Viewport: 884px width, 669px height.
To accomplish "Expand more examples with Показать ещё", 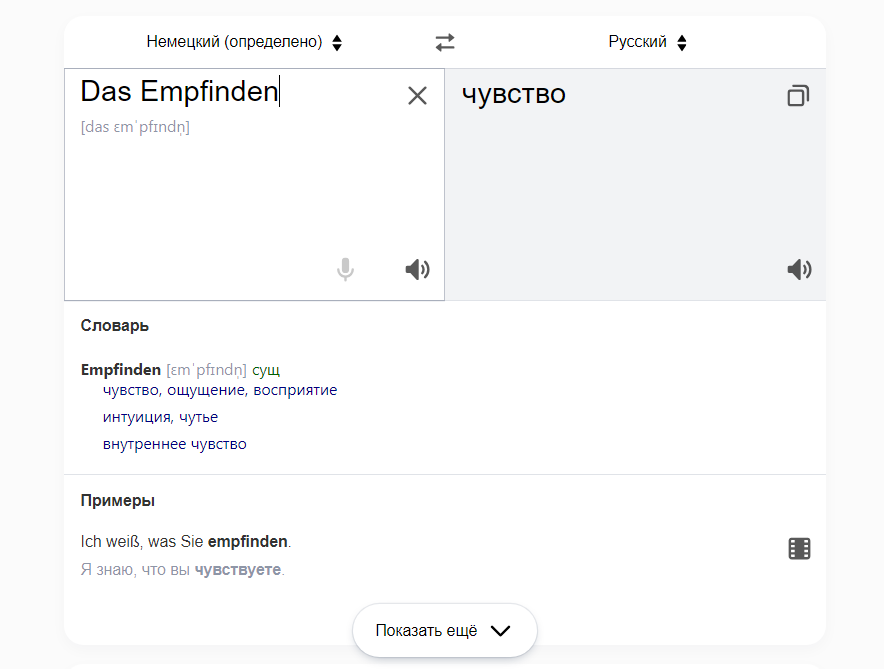I will pos(444,630).
